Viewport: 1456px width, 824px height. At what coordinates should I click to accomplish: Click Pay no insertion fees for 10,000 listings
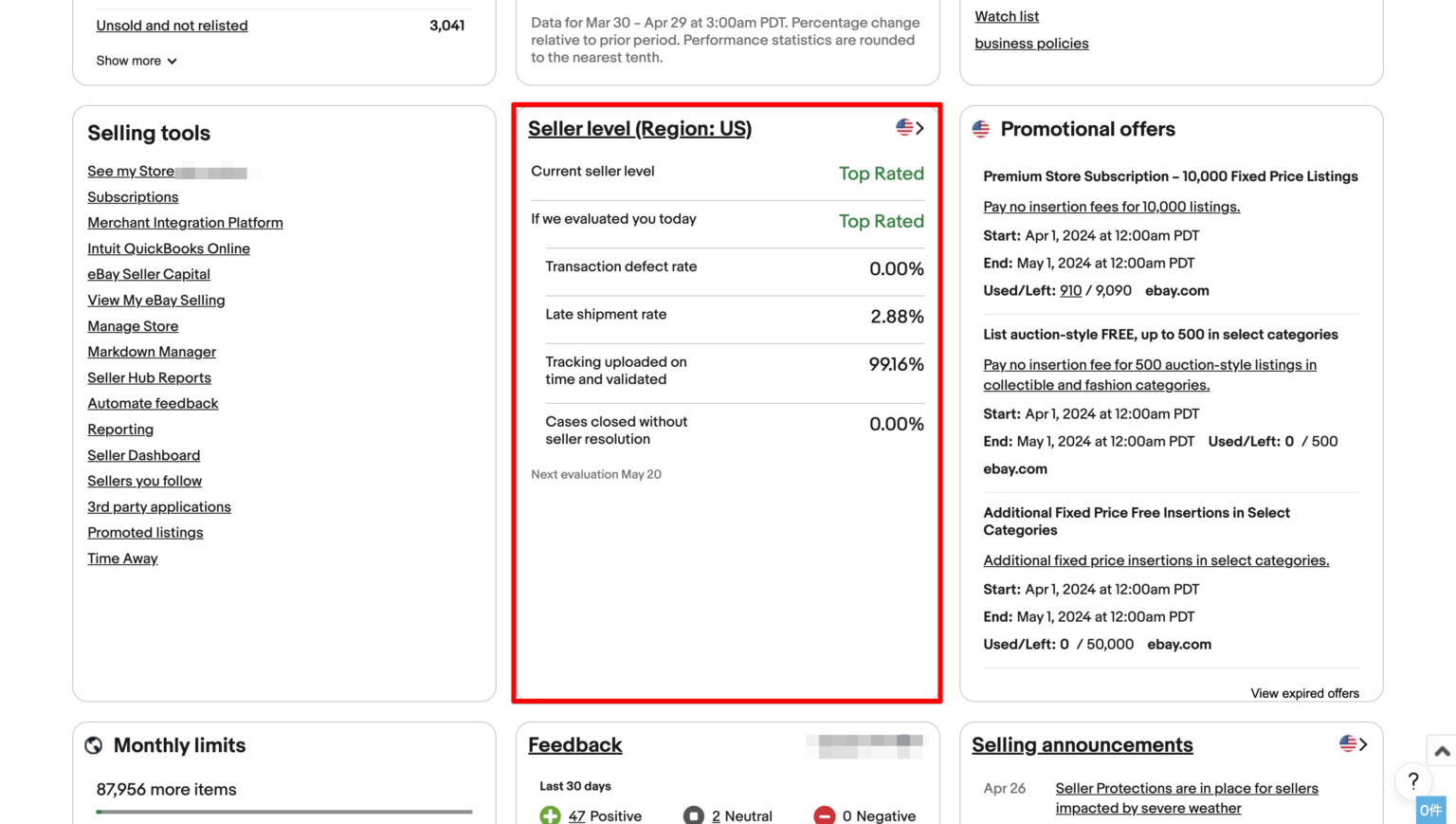1111,206
